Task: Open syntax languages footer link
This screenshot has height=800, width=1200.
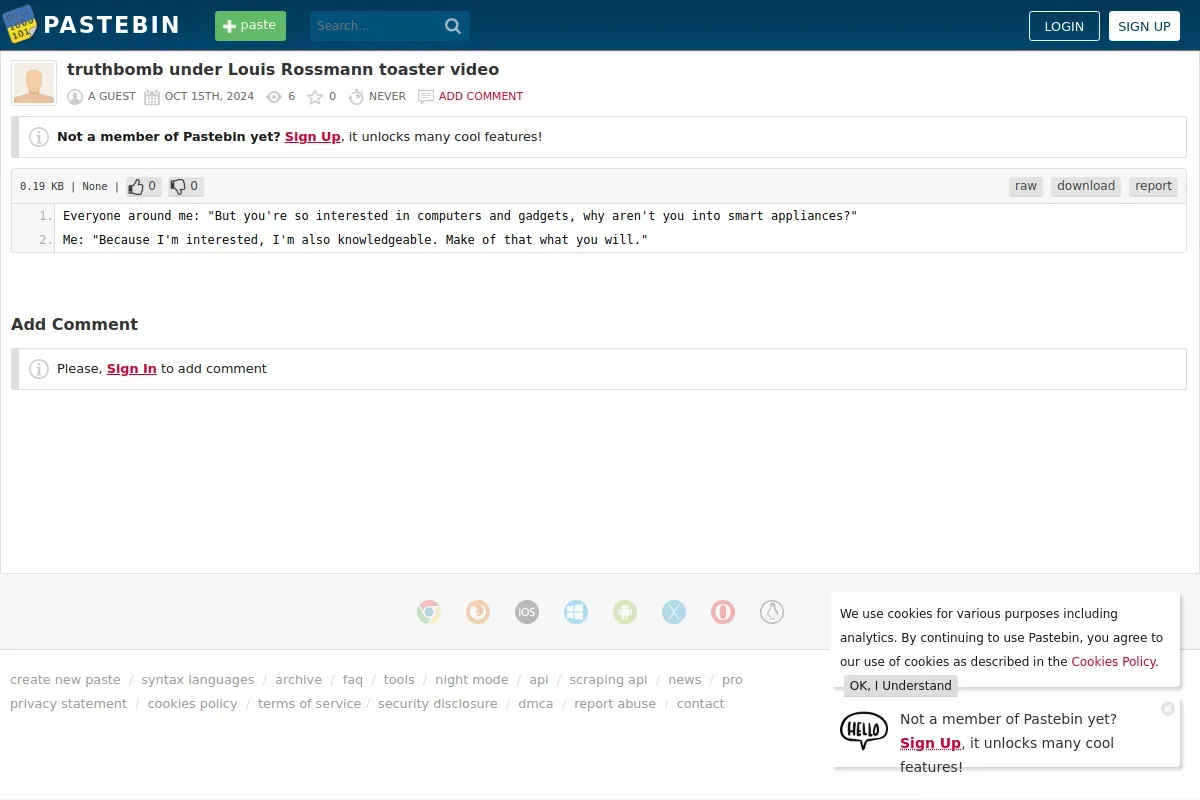Action: 198,680
